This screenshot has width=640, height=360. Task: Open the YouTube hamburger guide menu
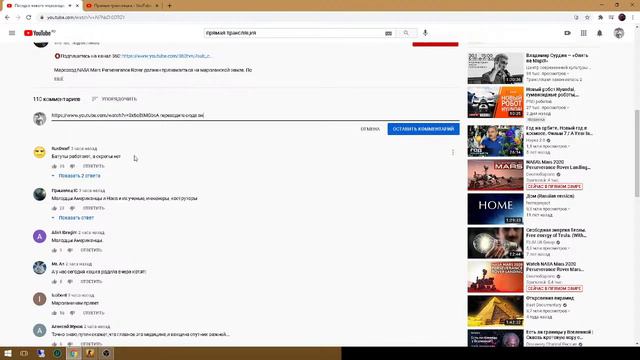coord(12,33)
